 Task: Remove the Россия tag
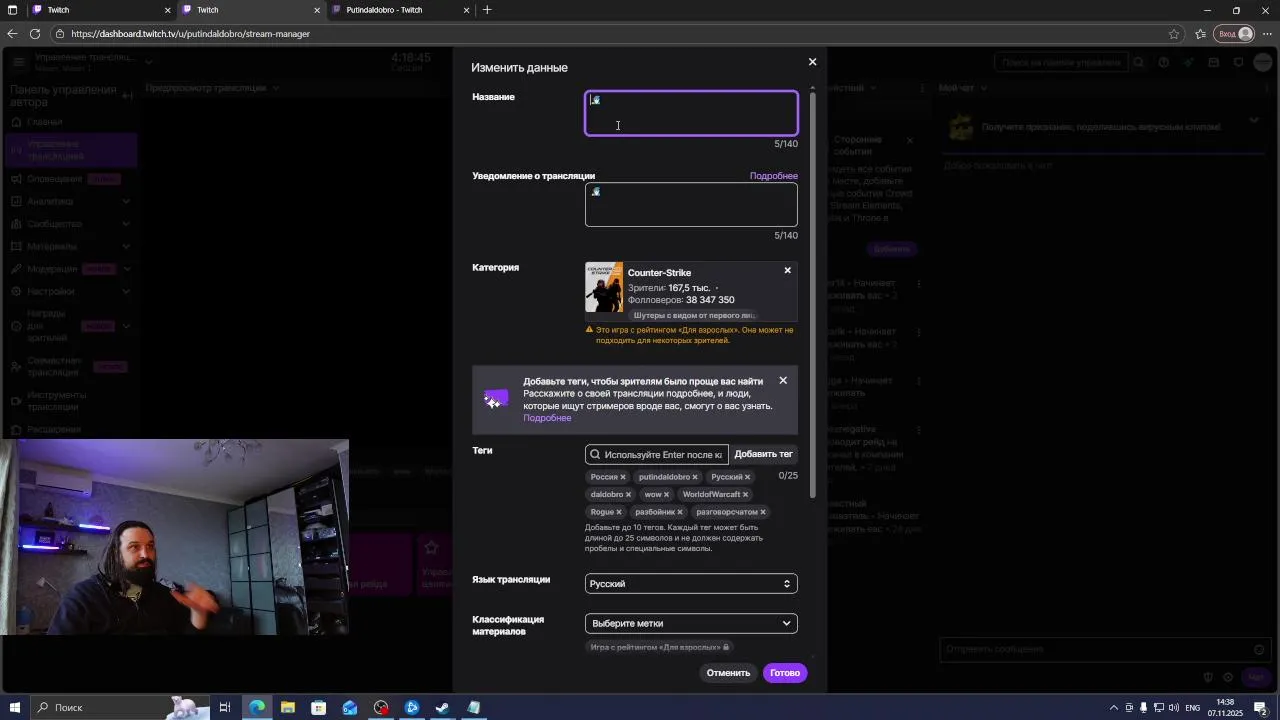pyautogui.click(x=622, y=477)
